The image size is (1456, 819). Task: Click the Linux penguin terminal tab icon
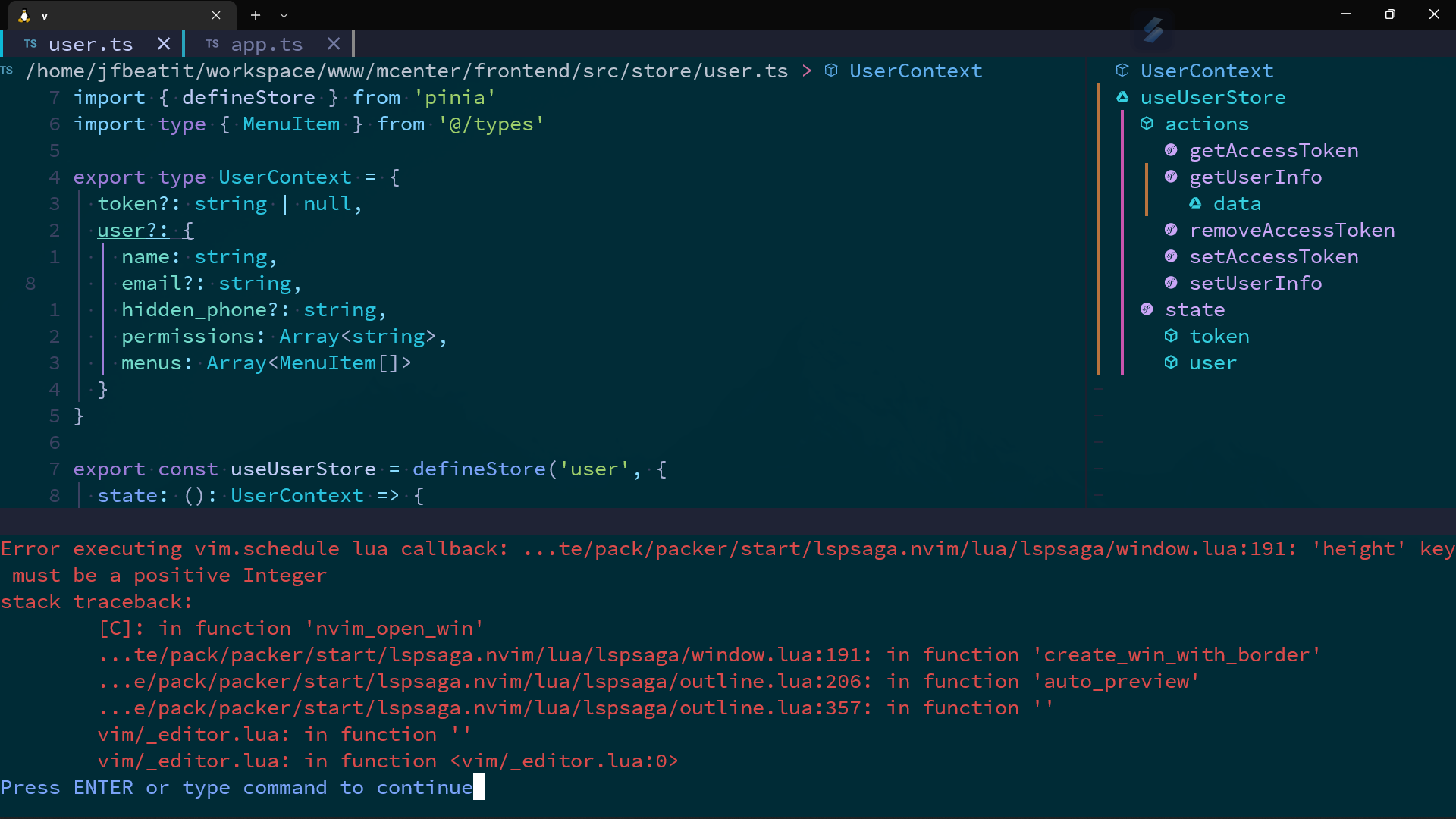coord(24,15)
